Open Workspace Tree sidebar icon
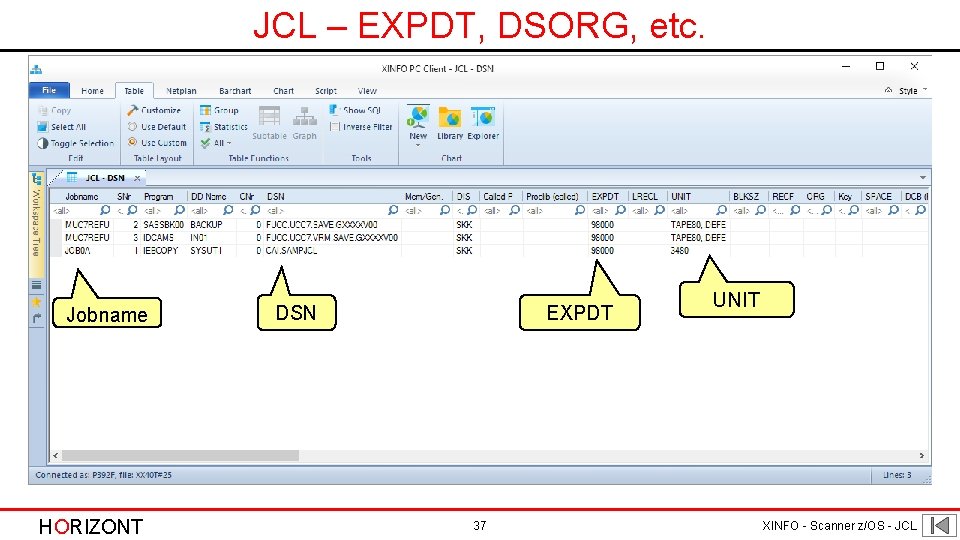The height and width of the screenshot is (540, 960). click(37, 179)
